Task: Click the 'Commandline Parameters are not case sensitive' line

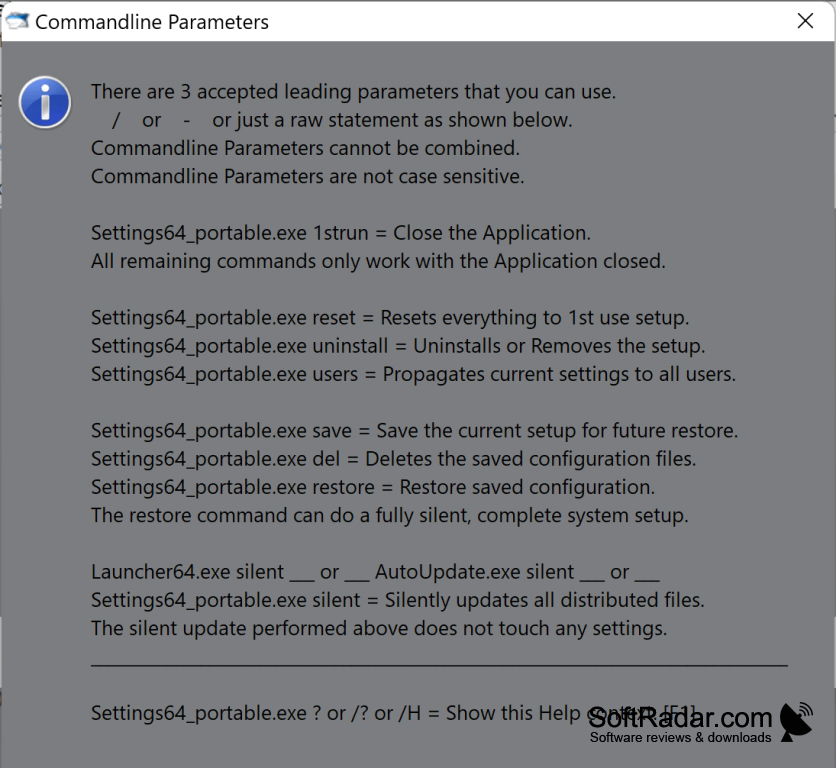Action: [x=308, y=177]
